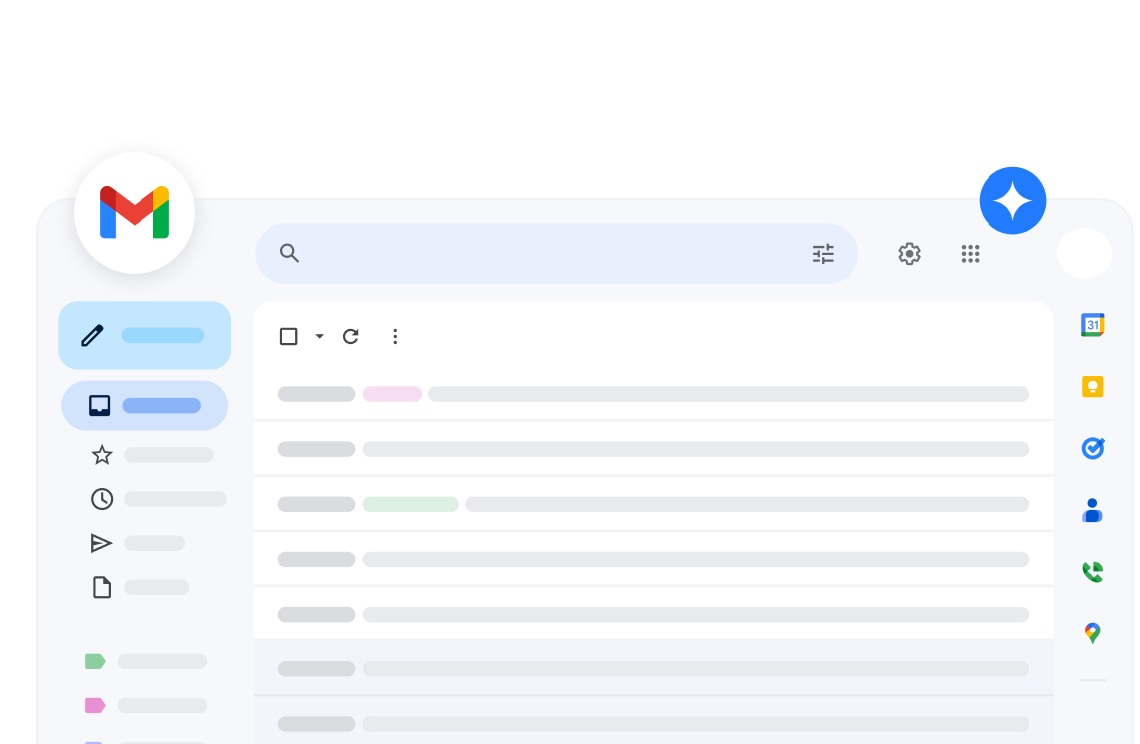Open Google Maps in the side panel

(1092, 633)
